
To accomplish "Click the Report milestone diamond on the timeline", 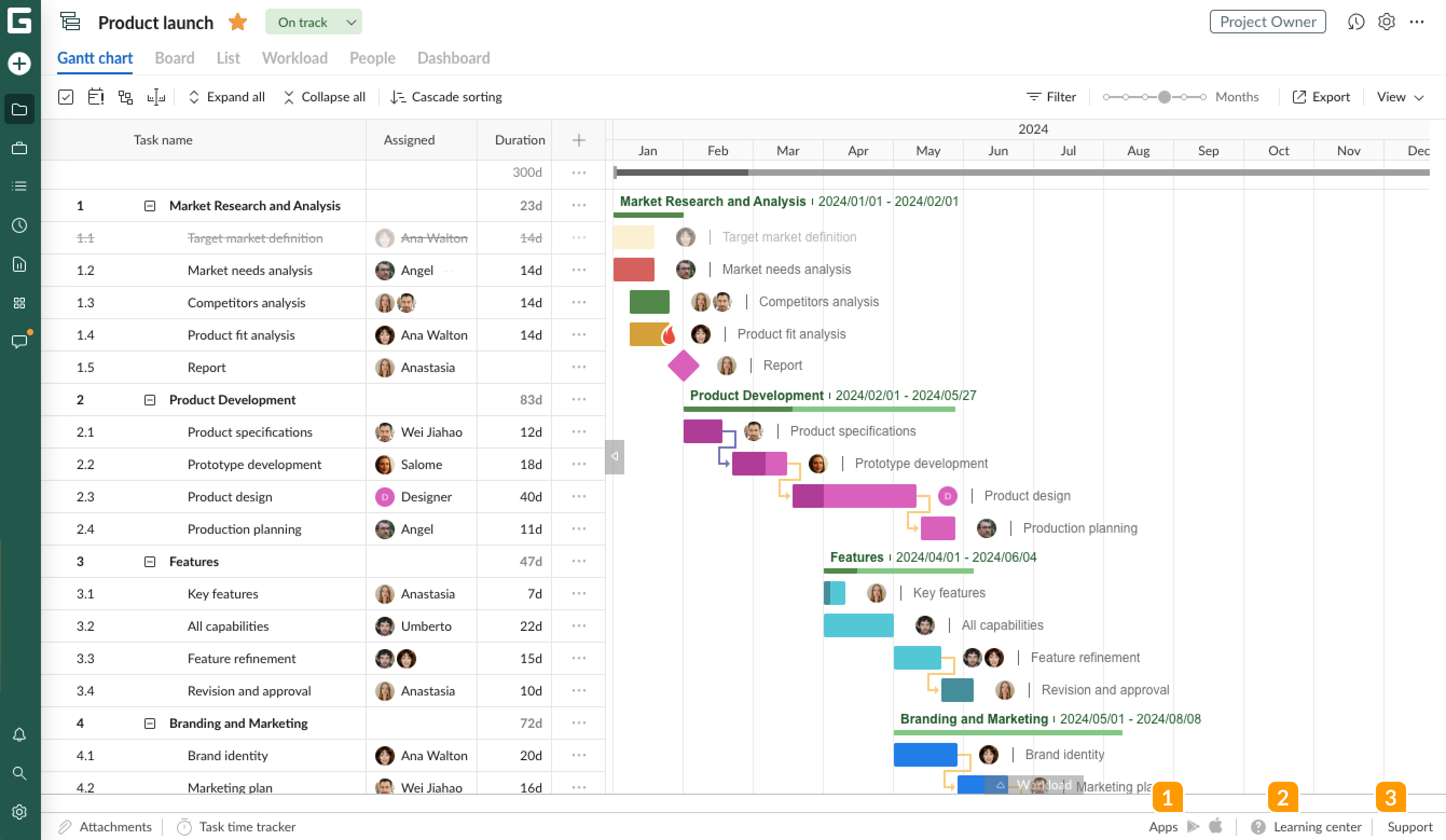I will 683,366.
